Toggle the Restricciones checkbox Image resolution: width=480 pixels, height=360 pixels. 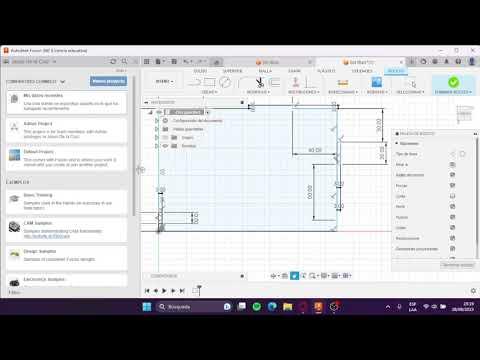tap(452, 238)
